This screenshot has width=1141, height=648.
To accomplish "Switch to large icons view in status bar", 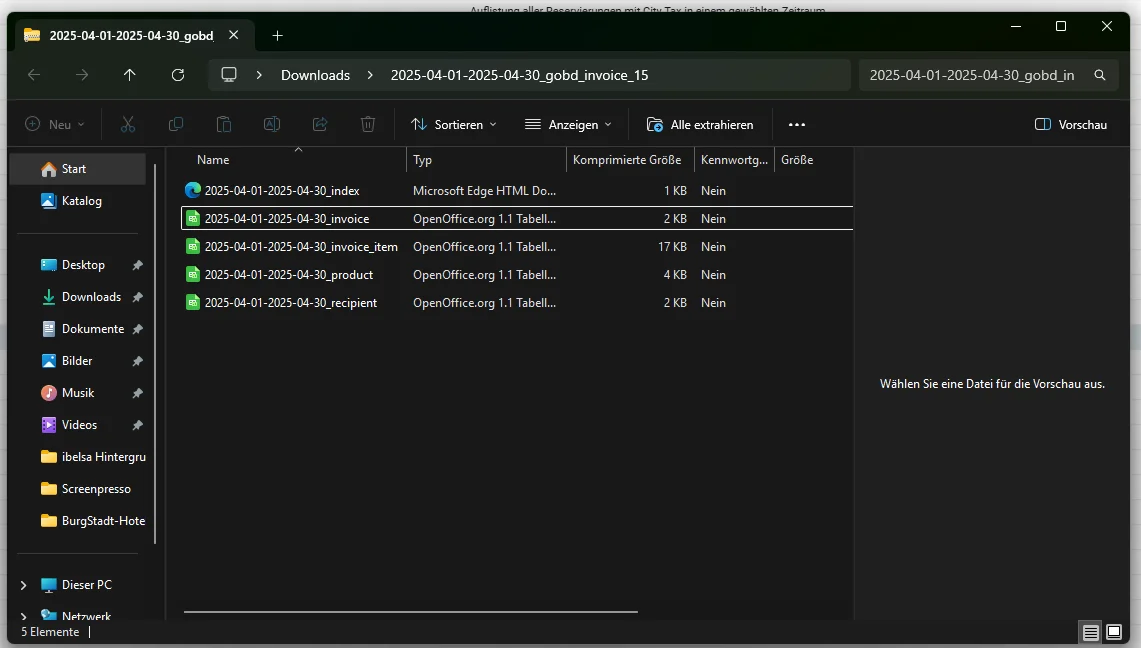I will click(1113, 632).
